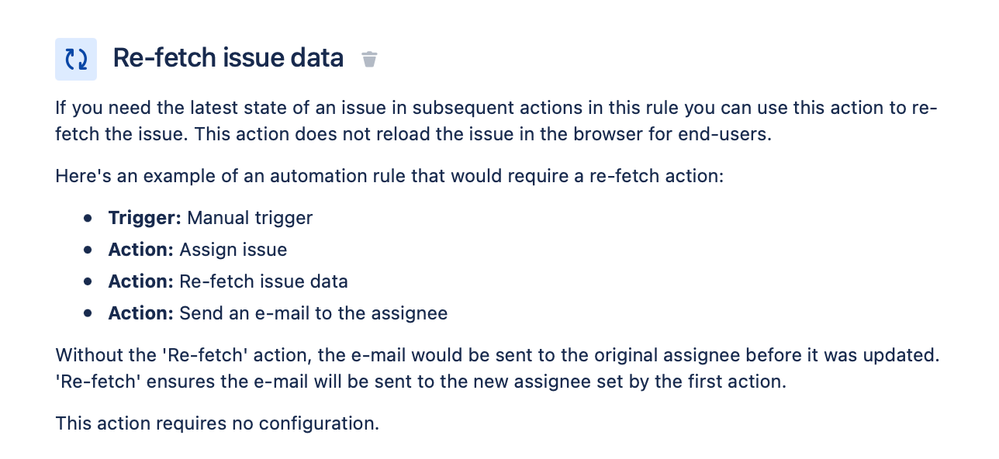
Task: Click the bullet point beside 'Send an e-mail'
Action: [x=87, y=314]
